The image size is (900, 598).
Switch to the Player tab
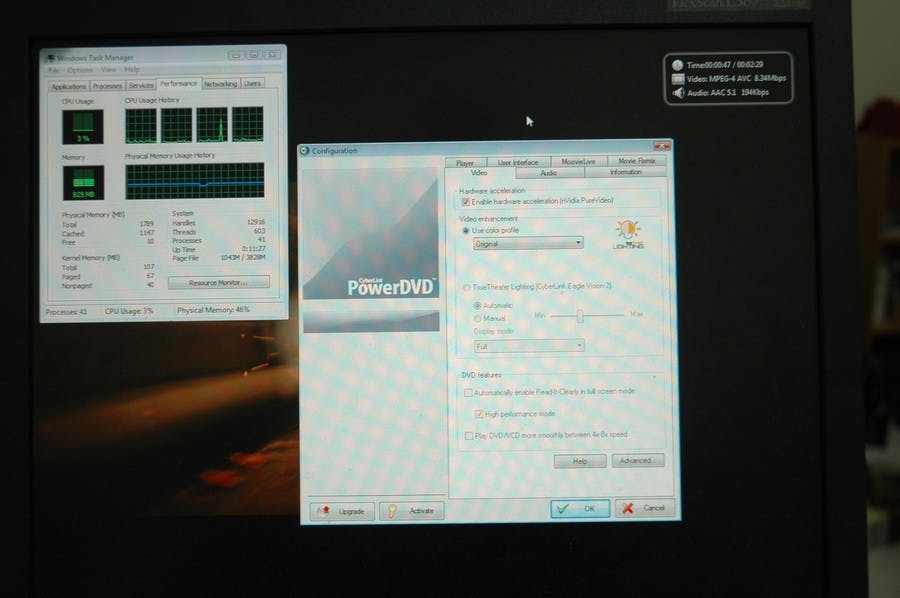click(465, 163)
